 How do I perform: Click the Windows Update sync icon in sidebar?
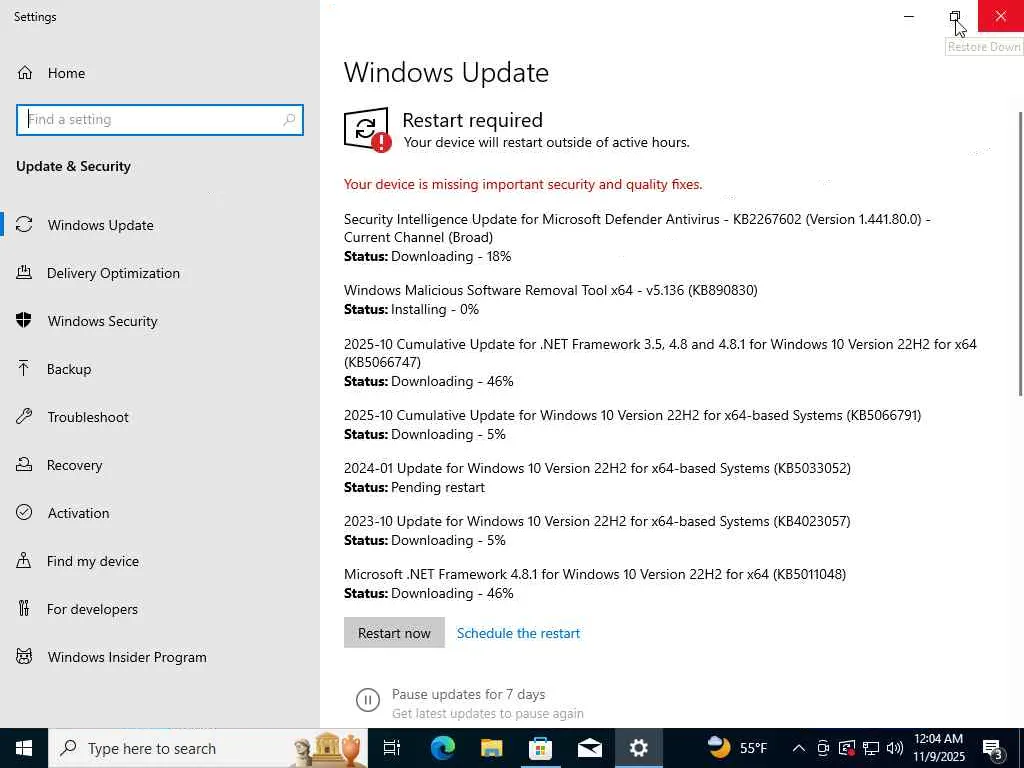pyautogui.click(x=24, y=225)
